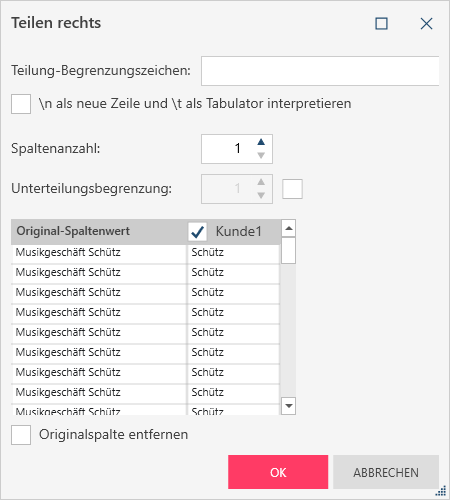Click the Unterteilungsbegrenzung down arrow
Viewport: 450px width, 500px height.
pos(261,195)
